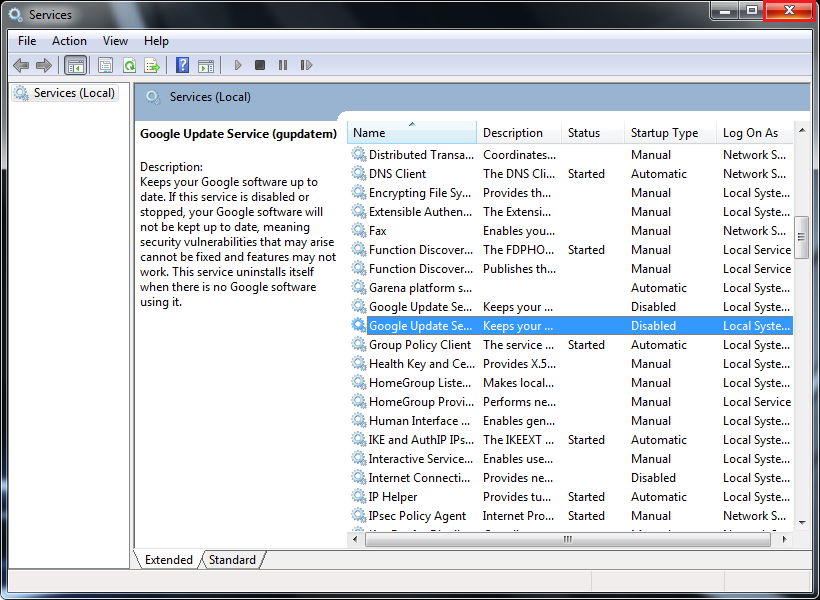
Task: Open the File menu
Action: click(27, 41)
